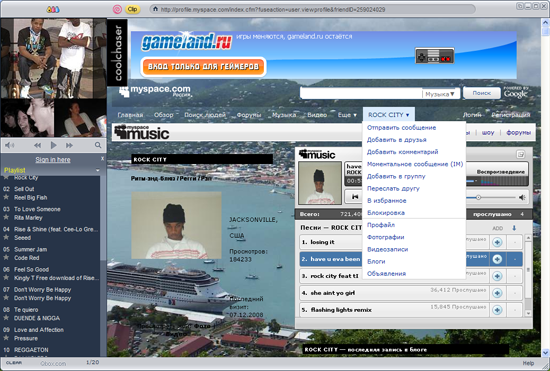Click CLEAR at the playlist bottom
Viewport: 550px width, 371px height.
pyautogui.click(x=14, y=363)
